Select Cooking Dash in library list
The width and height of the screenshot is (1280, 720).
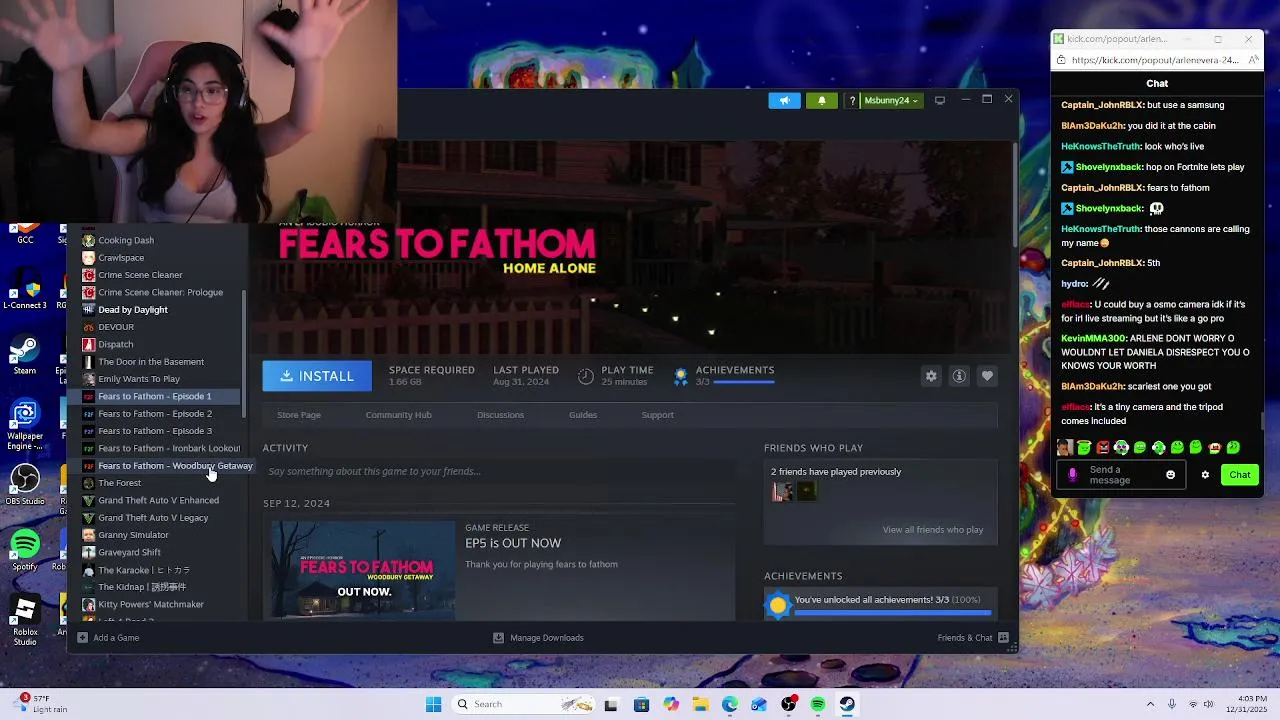(126, 240)
